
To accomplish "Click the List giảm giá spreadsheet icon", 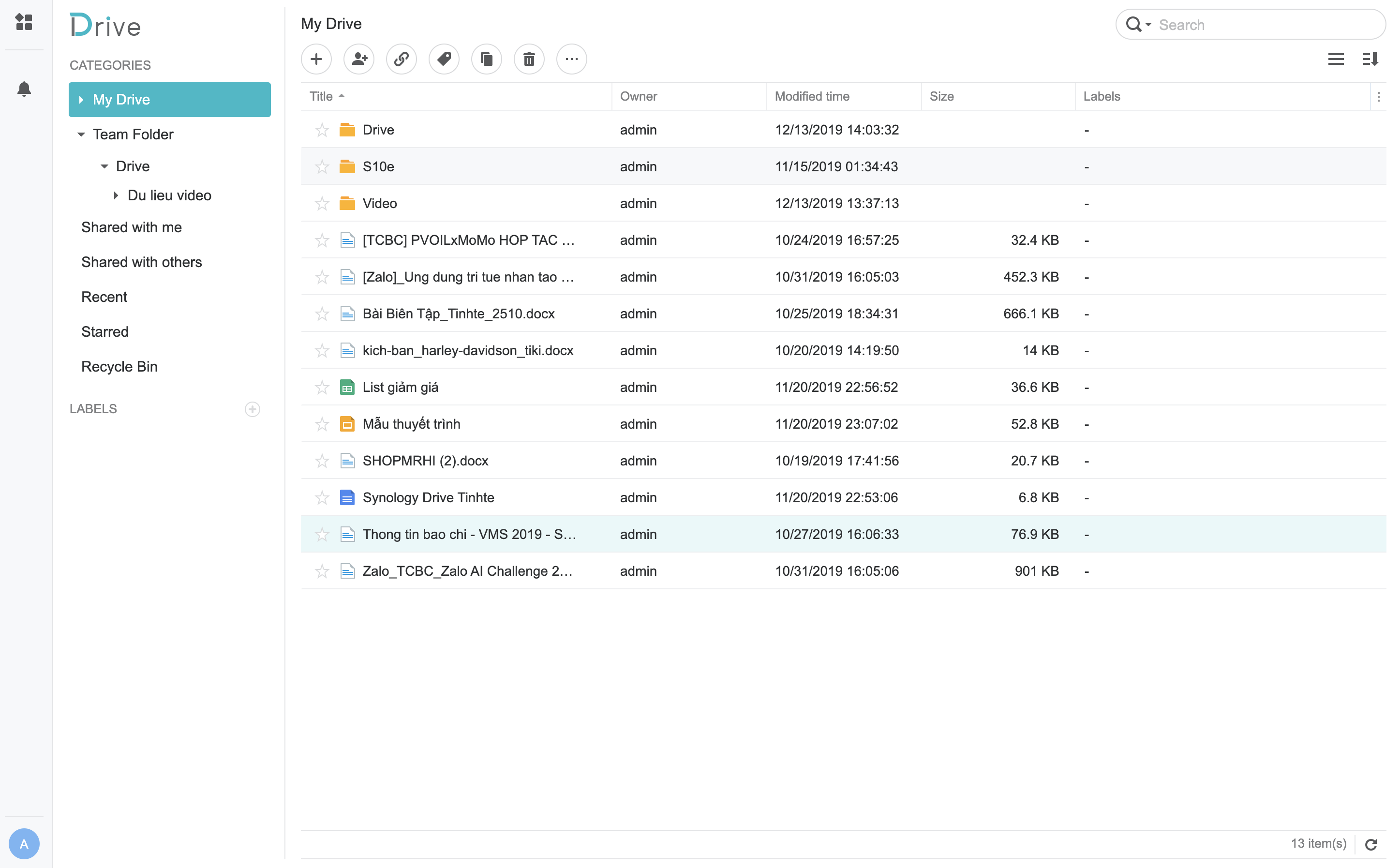I will click(347, 388).
